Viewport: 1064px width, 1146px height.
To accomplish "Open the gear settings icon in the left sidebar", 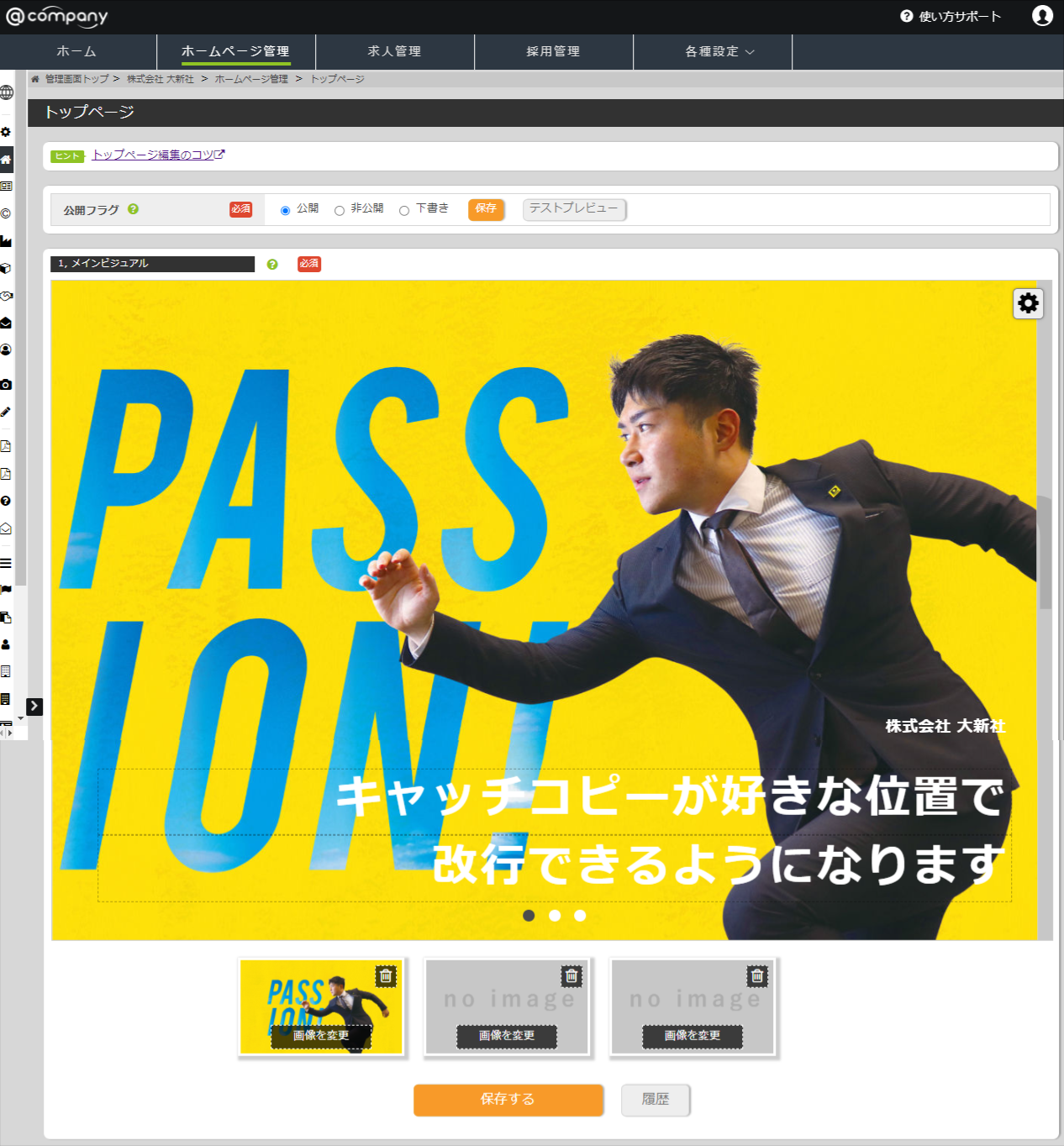I will [6, 132].
